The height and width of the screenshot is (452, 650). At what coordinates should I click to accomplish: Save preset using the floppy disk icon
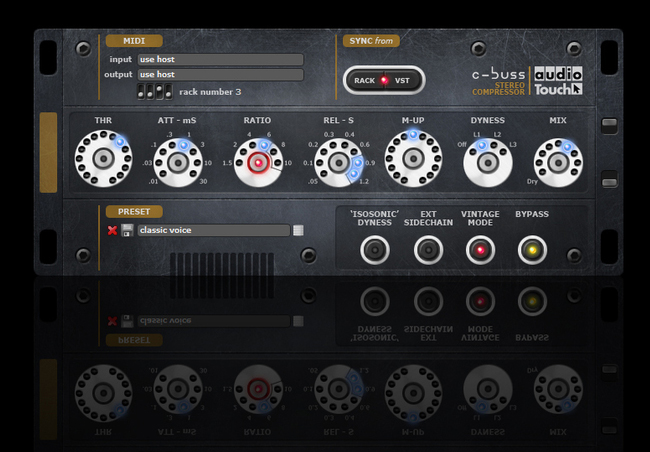click(127, 230)
